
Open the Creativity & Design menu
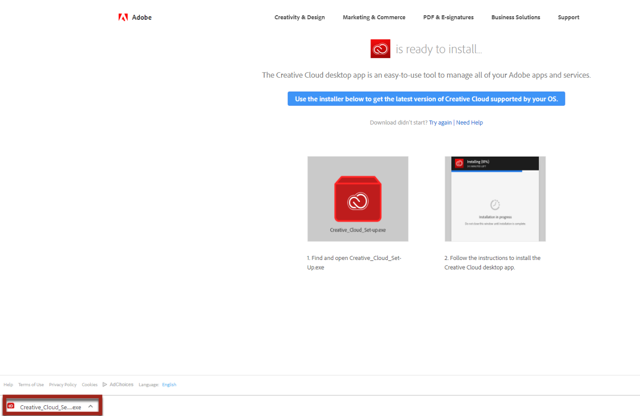coord(299,17)
